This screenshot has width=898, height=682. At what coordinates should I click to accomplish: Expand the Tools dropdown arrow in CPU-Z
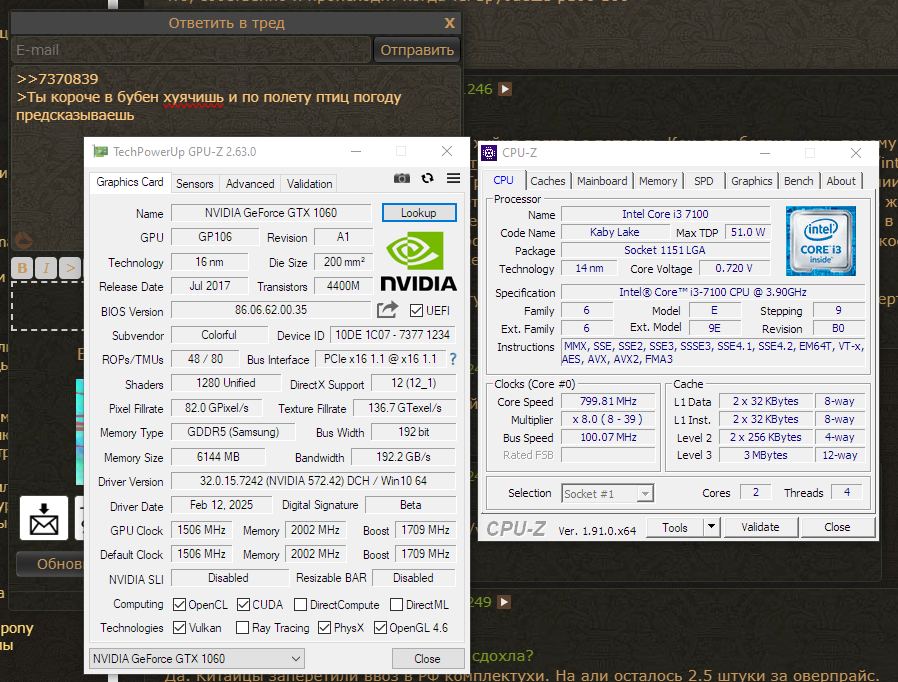tap(711, 527)
